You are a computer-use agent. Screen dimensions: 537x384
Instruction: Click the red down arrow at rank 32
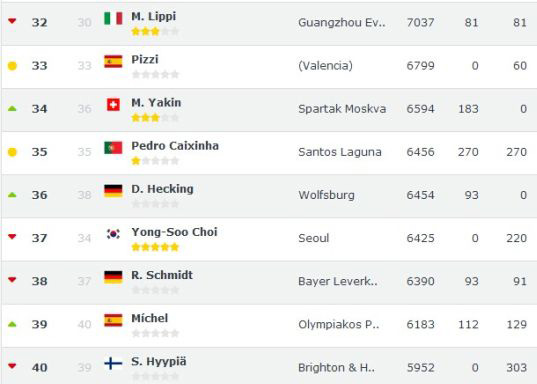point(12,21)
